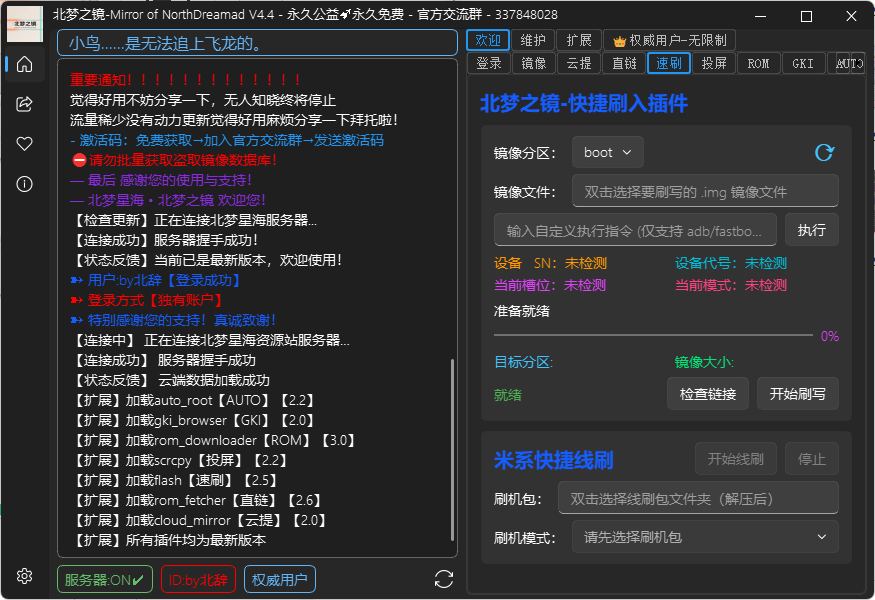Refresh the 镜像分区 list with the blue arrow
This screenshot has height=600, width=875.
[823, 152]
